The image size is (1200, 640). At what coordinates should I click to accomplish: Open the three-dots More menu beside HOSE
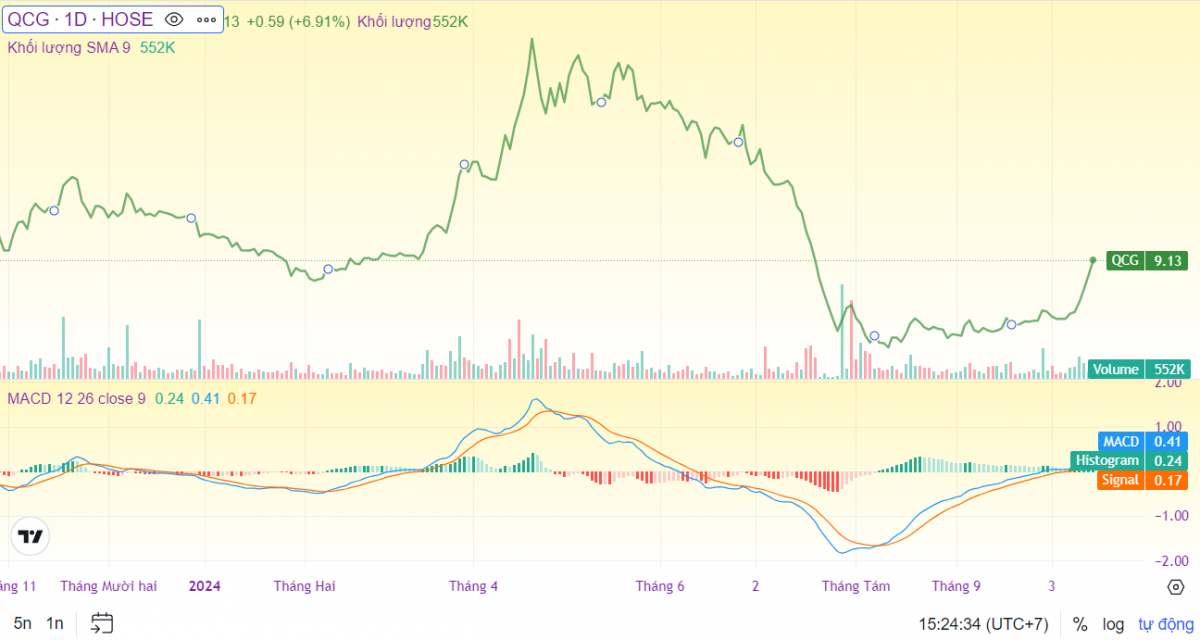(x=205, y=19)
